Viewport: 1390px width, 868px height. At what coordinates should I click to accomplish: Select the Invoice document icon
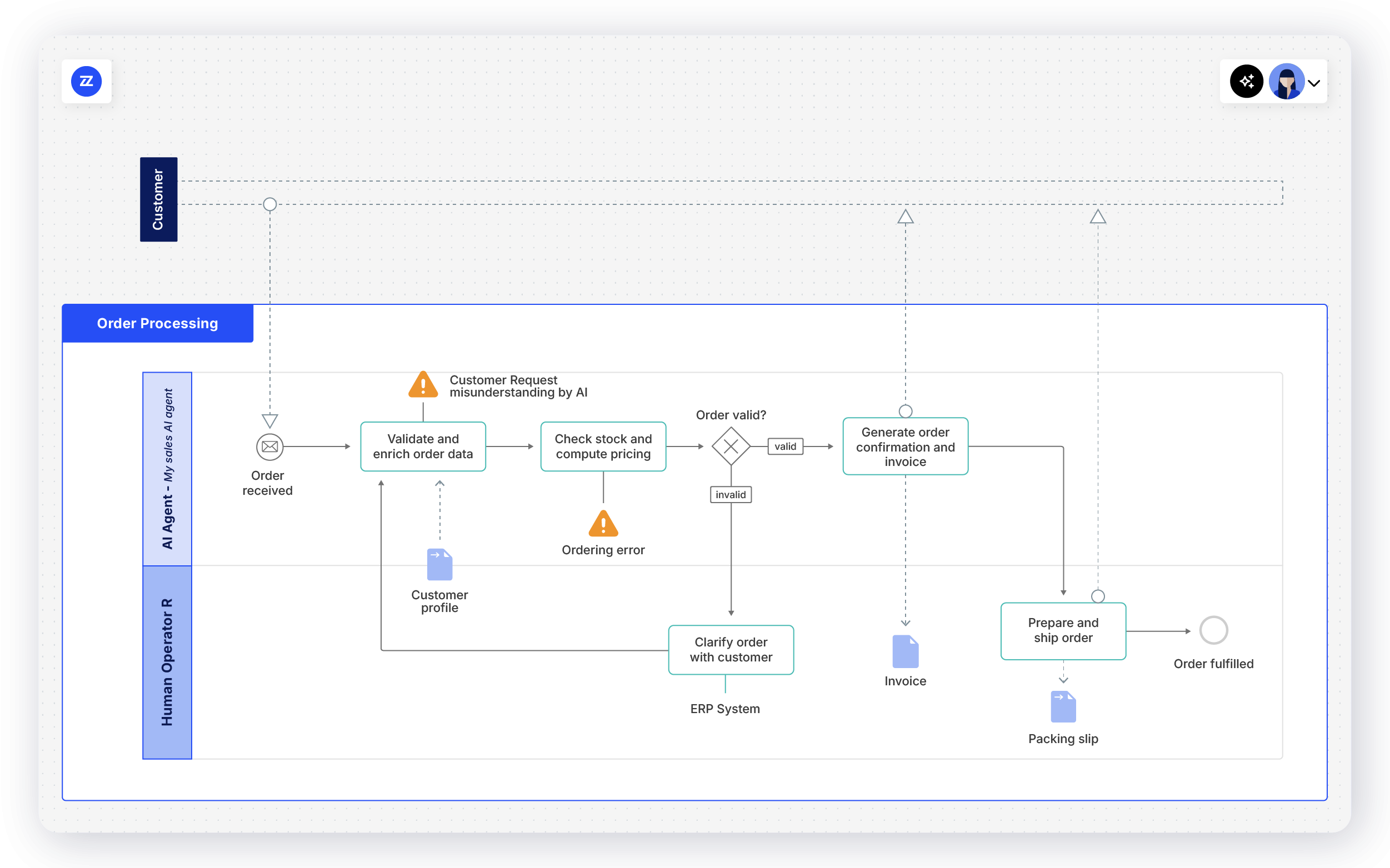click(x=906, y=651)
